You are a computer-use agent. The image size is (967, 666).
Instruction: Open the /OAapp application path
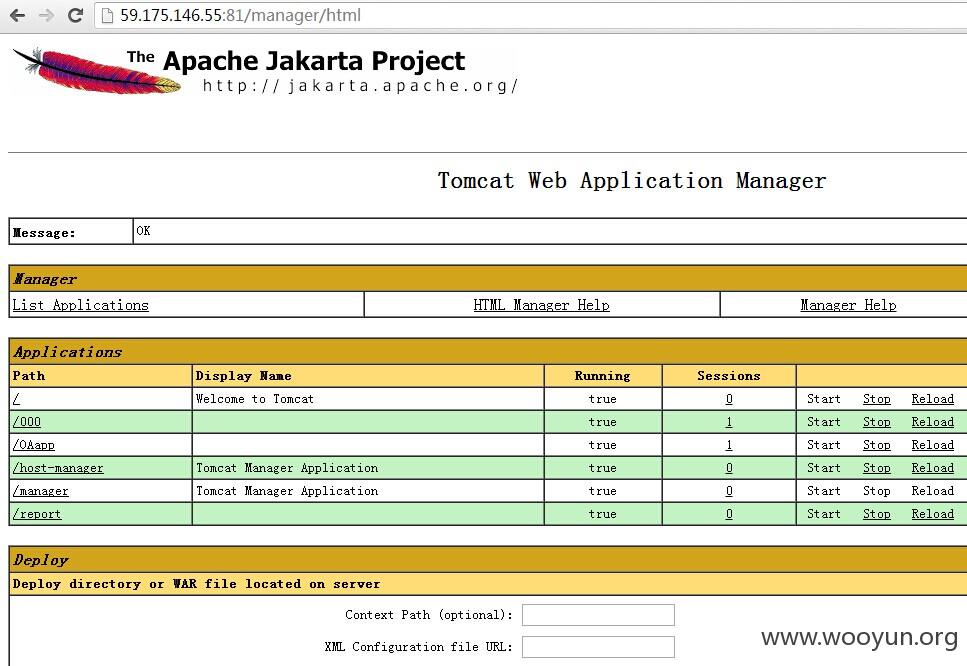point(33,445)
